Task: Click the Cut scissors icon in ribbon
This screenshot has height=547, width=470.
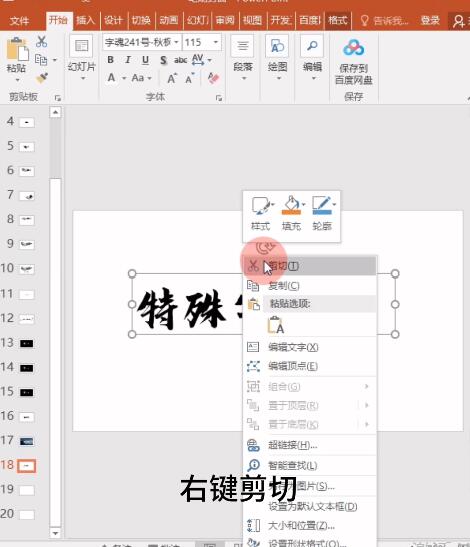Action: coord(42,42)
